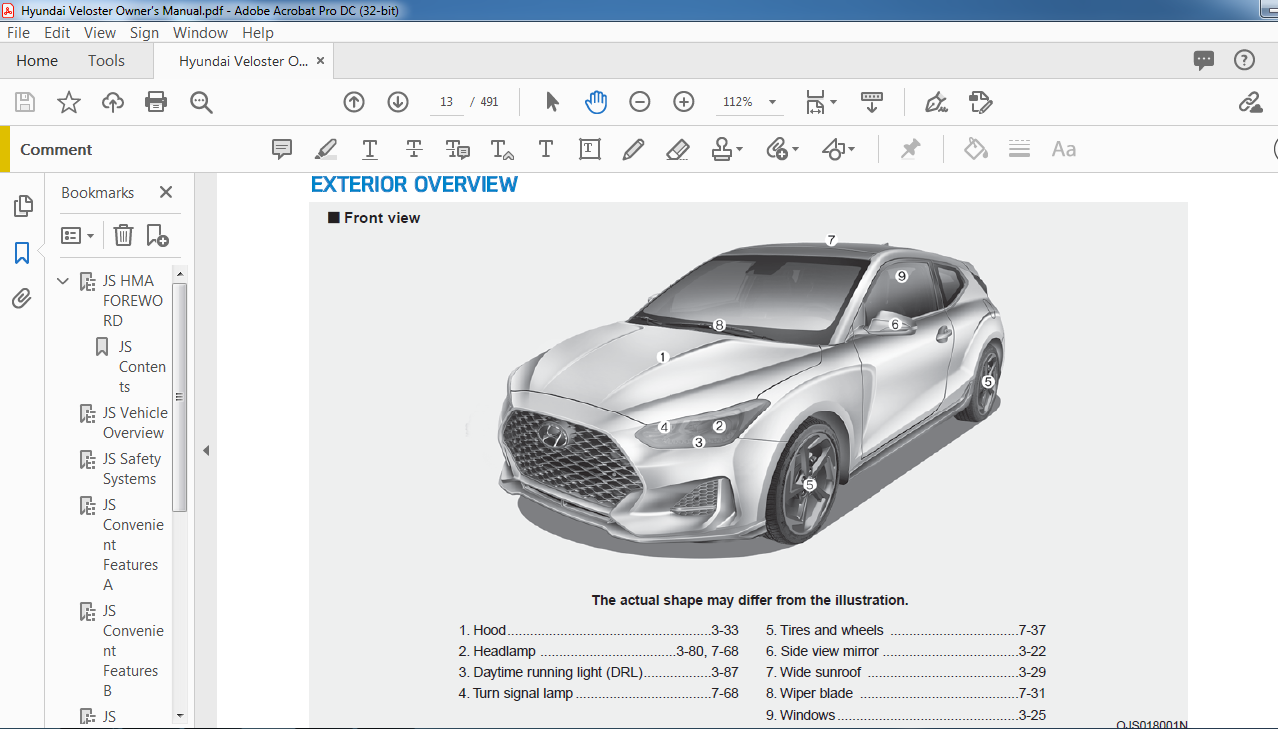Activate the Hand pan tool
Viewport: 1278px width, 729px height.
[596, 102]
